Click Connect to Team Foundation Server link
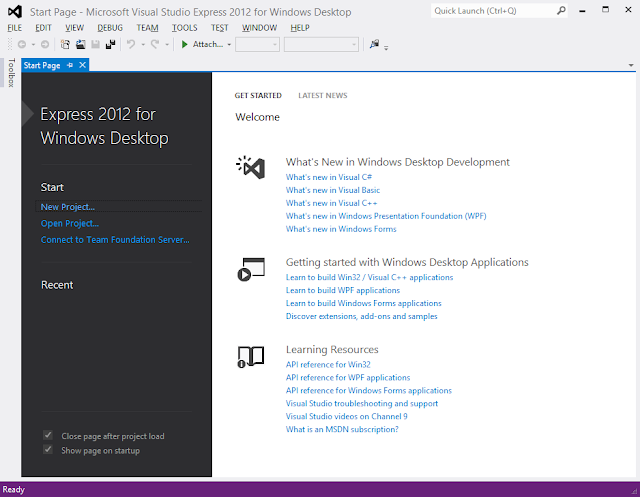 115,240
